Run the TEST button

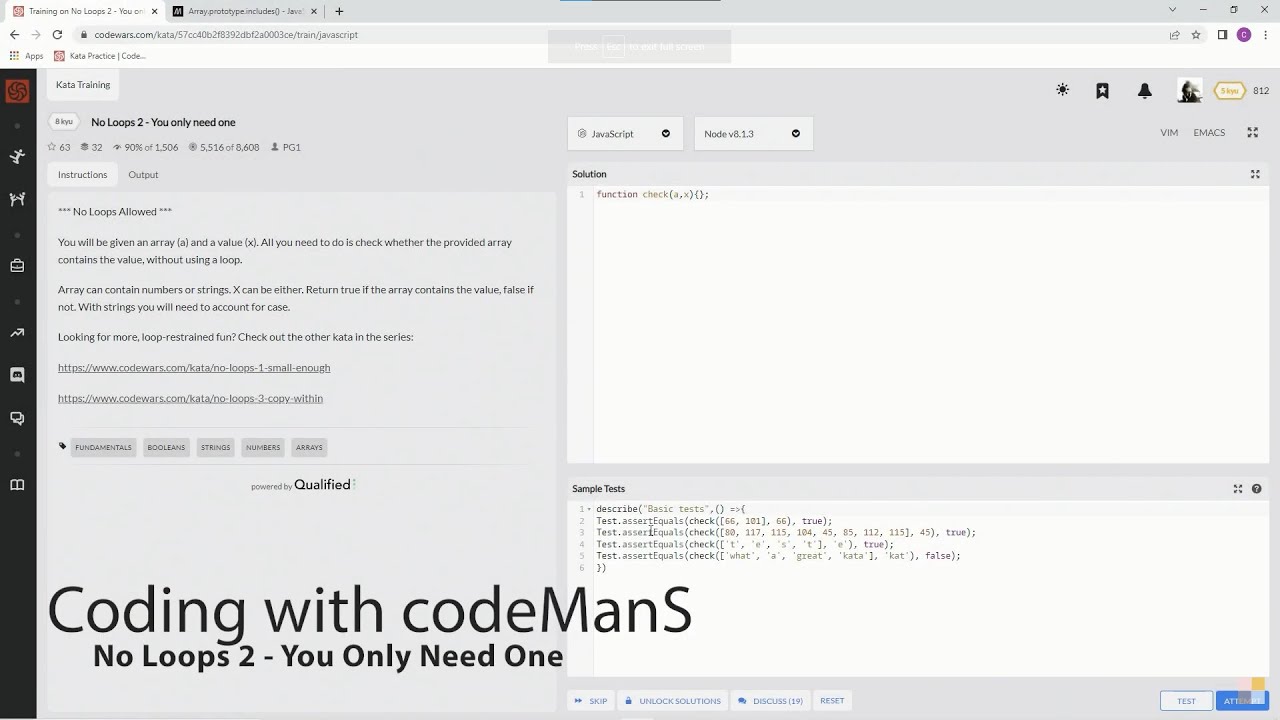[1186, 701]
